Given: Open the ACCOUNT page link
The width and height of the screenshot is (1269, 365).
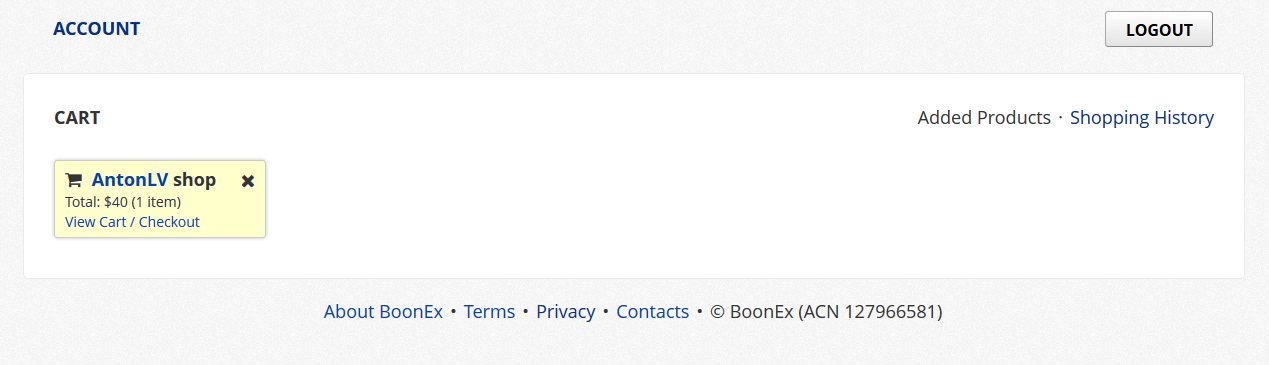Looking at the screenshot, I should coord(96,29).
